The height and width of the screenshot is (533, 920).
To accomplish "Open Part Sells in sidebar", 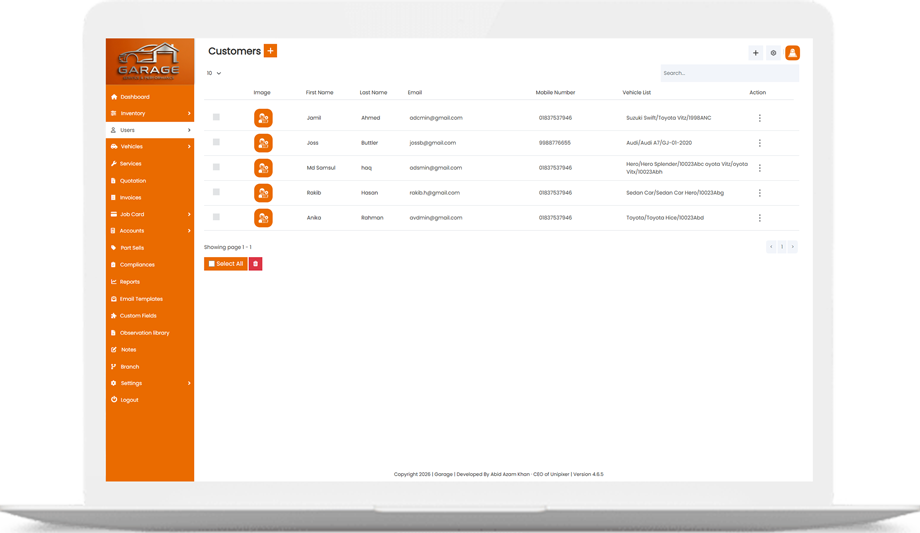I will (150, 248).
